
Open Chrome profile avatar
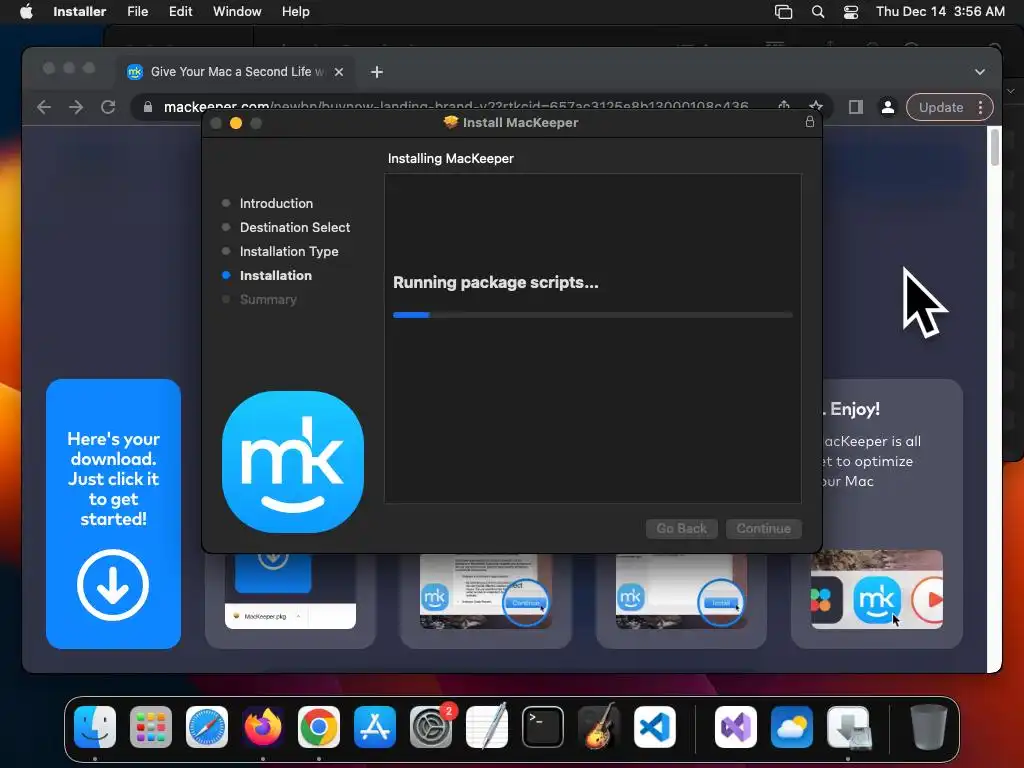pyautogui.click(x=888, y=107)
